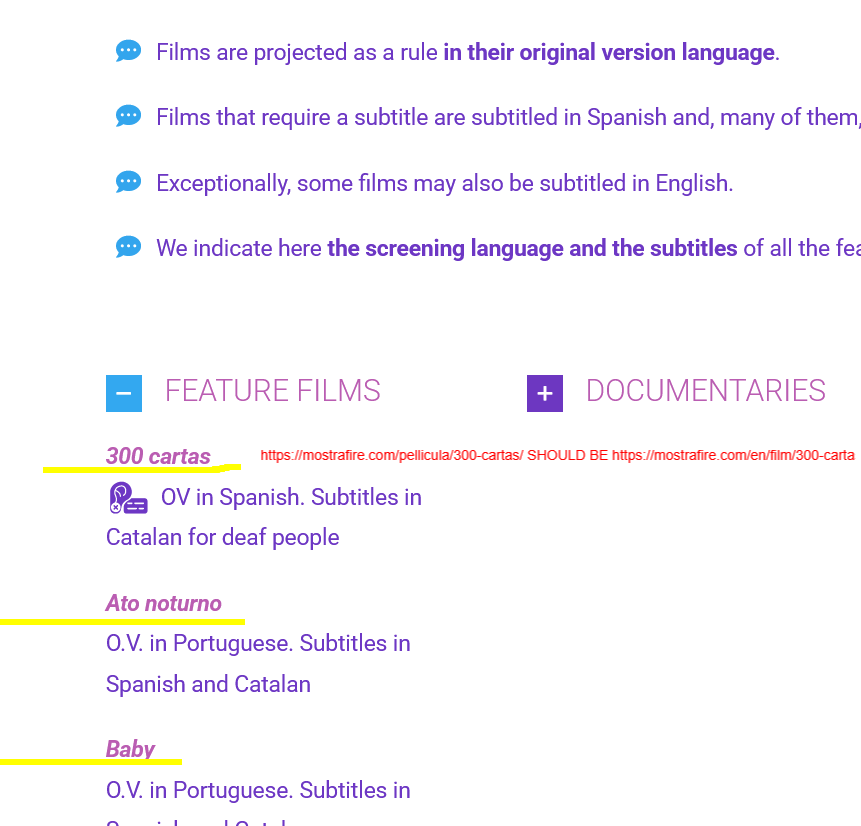The image size is (861, 826).
Task: Open the Baby film link
Action: [x=130, y=749]
